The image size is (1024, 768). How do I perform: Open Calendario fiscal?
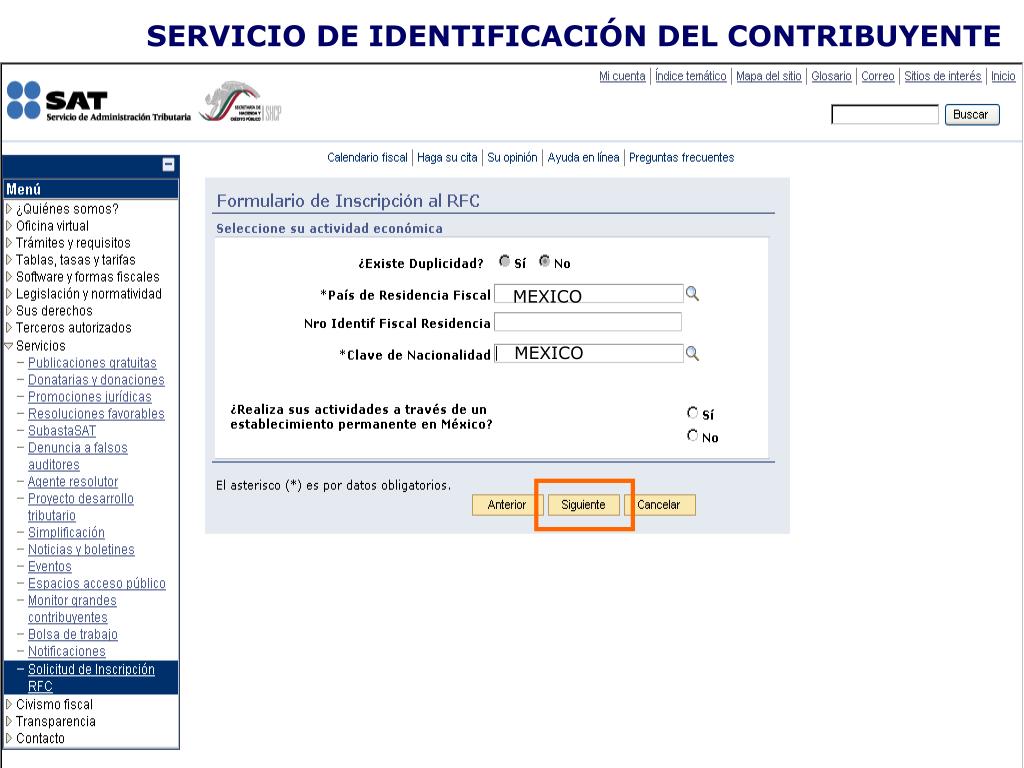click(367, 157)
